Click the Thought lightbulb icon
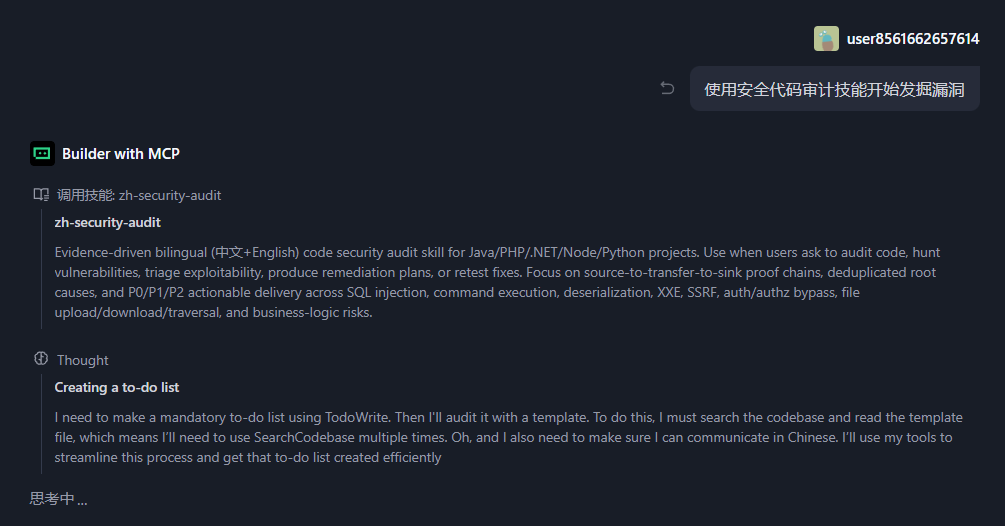The height and width of the screenshot is (526, 1005). pyautogui.click(x=41, y=359)
